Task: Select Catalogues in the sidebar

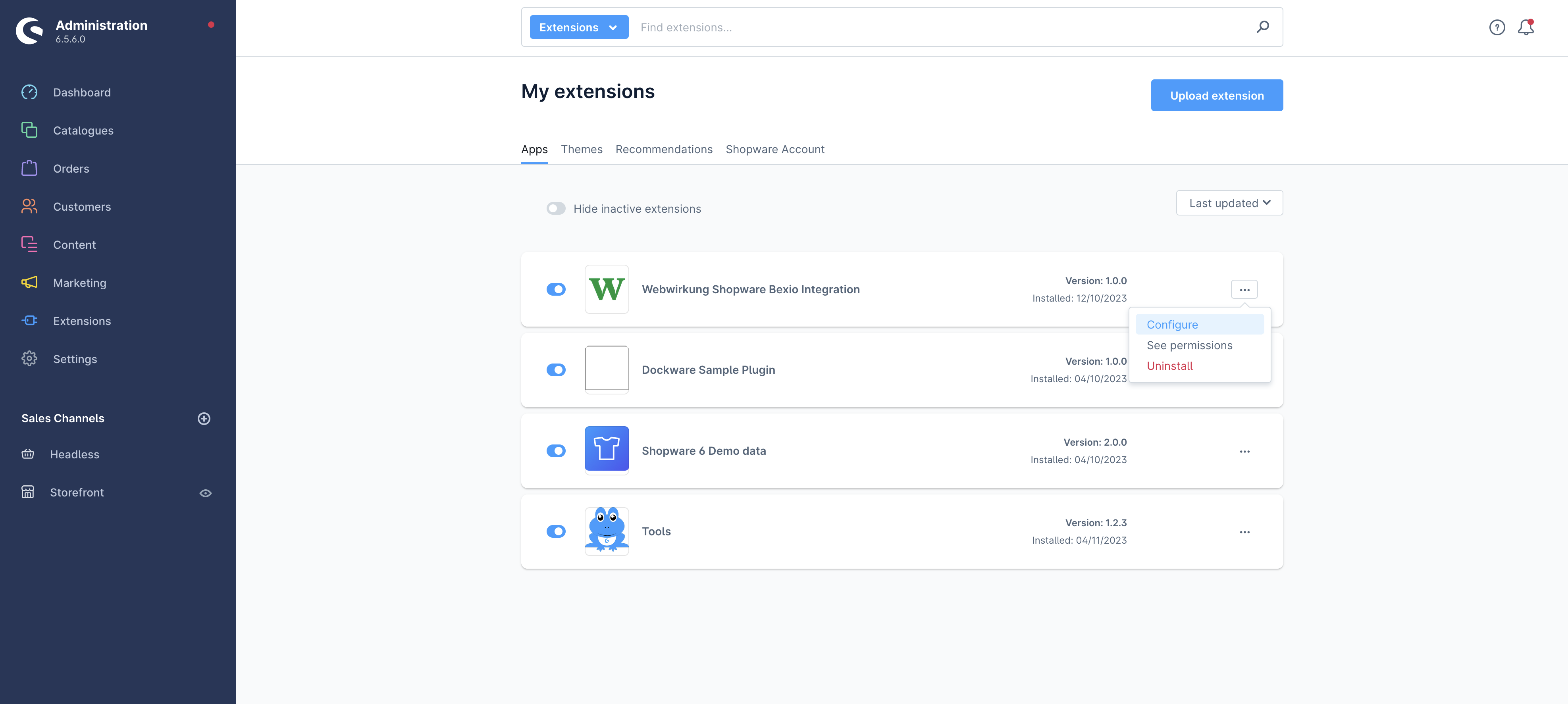Action: 83,130
